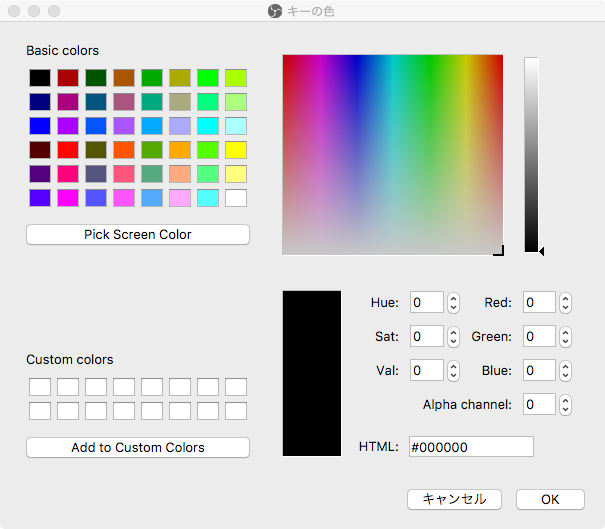Increase the Alpha channel stepper value
The width and height of the screenshot is (605, 529).
tap(566, 400)
